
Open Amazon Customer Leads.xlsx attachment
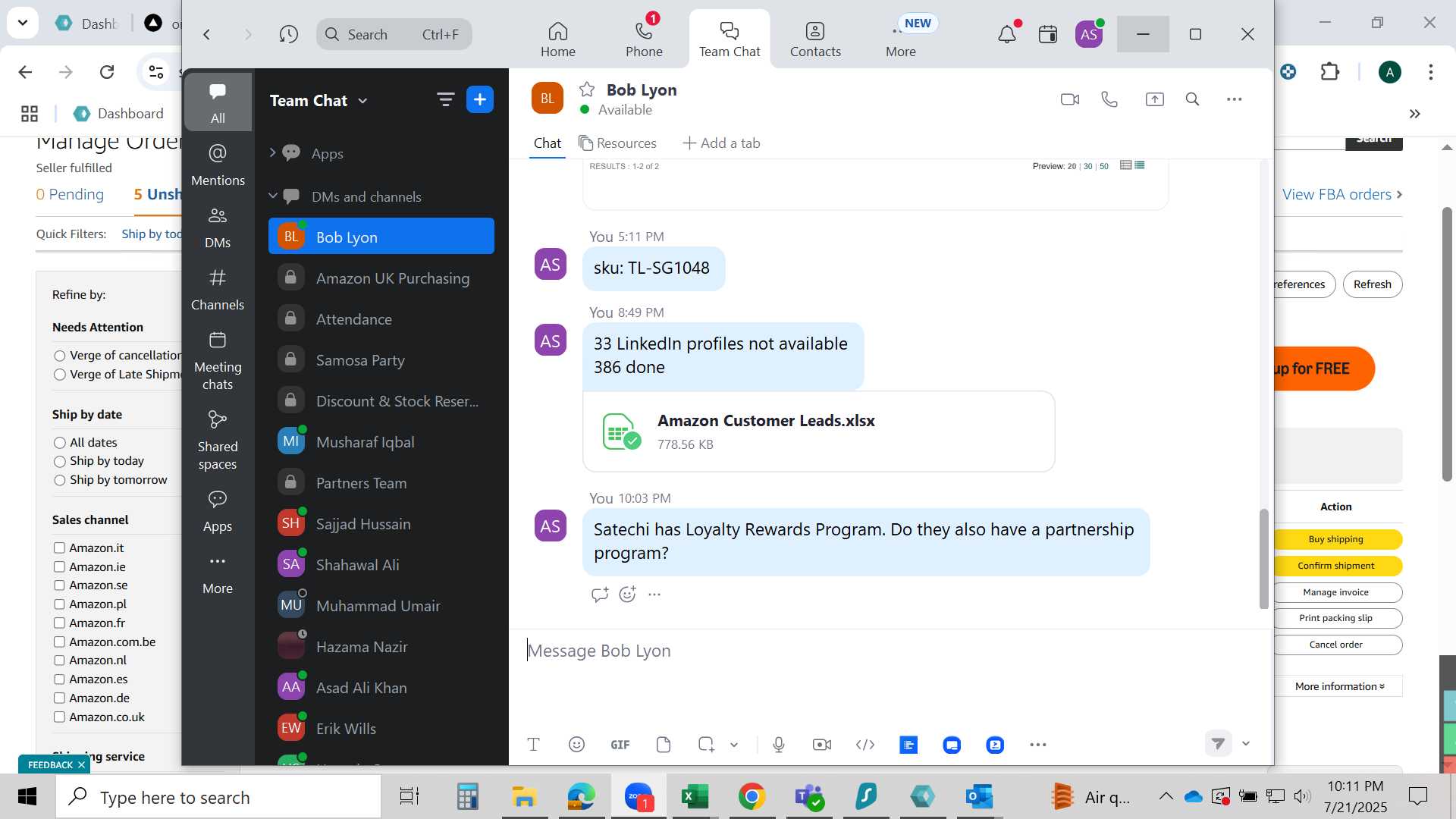coord(818,431)
